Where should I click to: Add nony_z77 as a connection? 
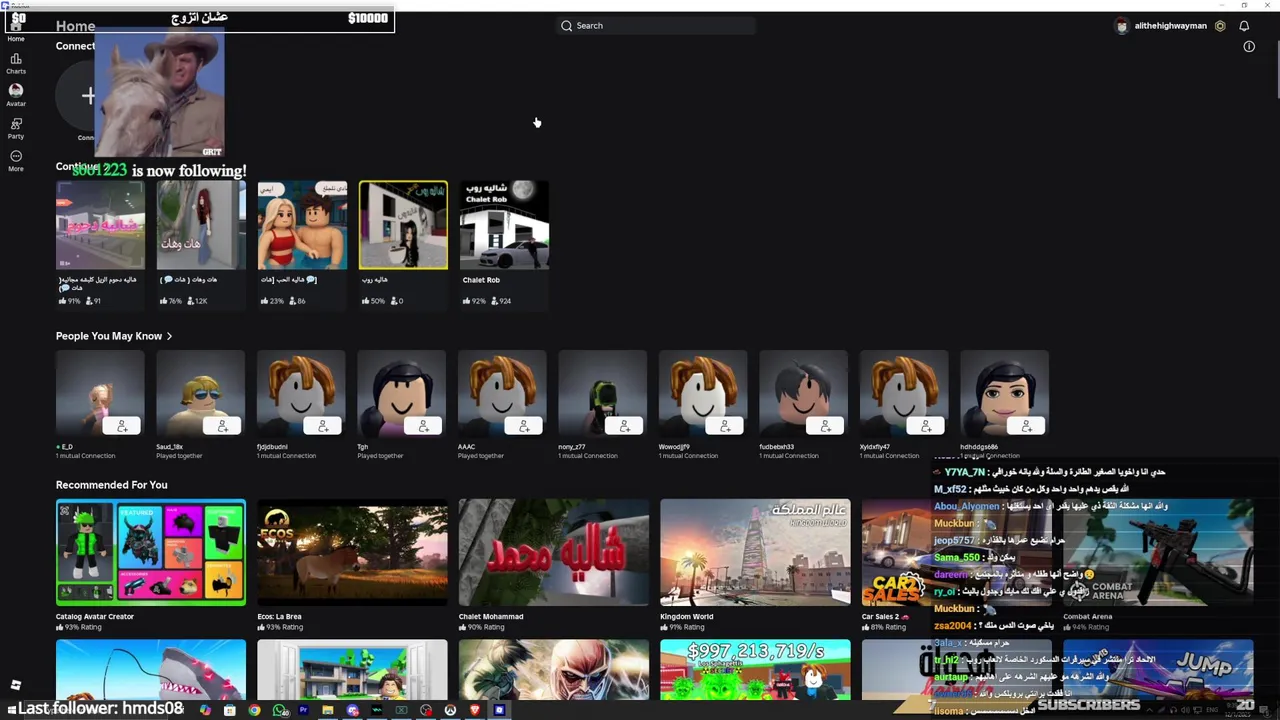(x=624, y=427)
